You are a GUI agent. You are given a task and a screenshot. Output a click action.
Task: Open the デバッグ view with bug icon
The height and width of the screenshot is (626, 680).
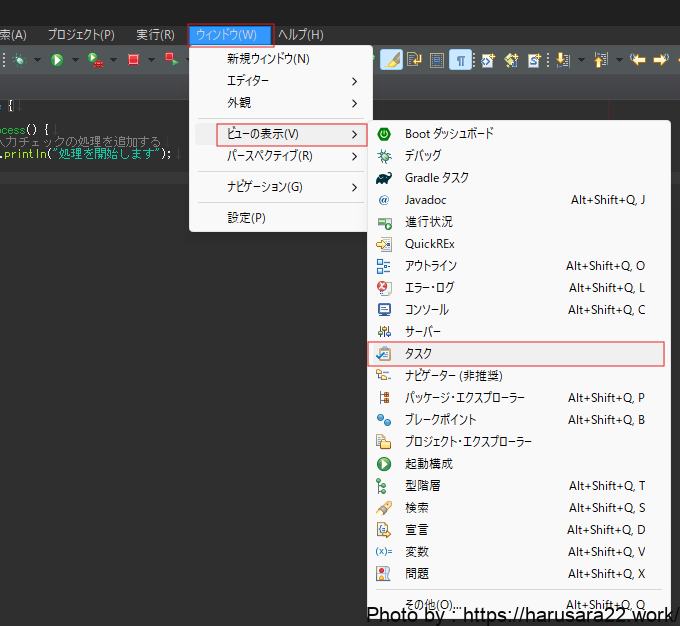tap(423, 156)
